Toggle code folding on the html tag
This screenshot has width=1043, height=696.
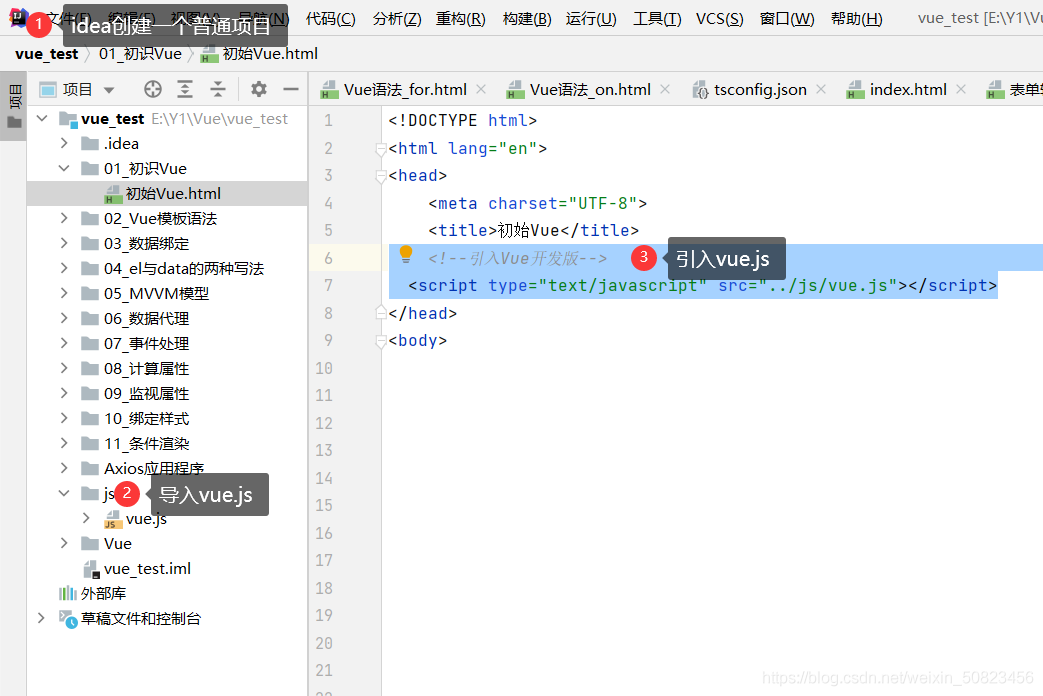coord(380,149)
